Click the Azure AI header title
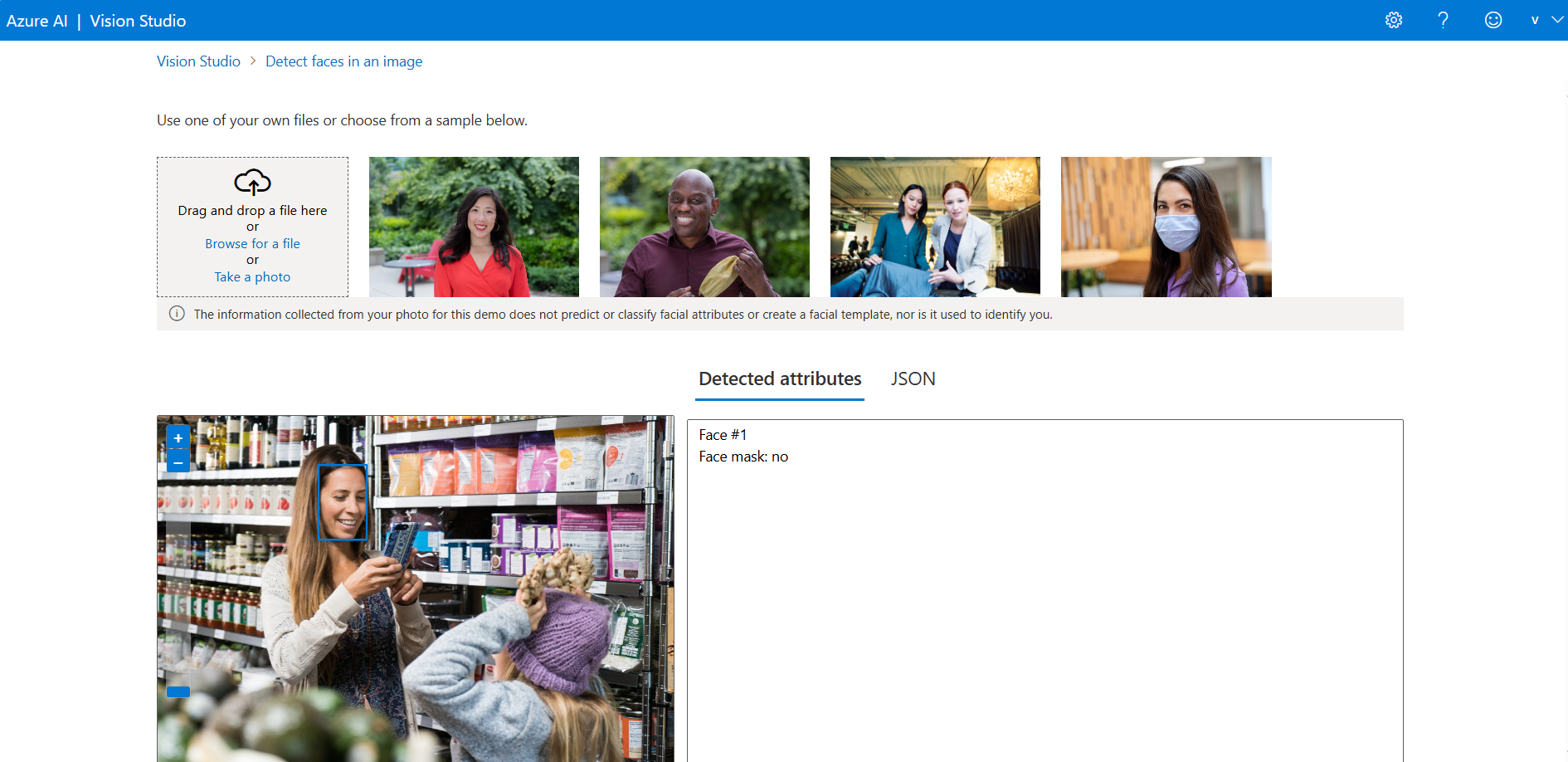Image resolution: width=1568 pixels, height=762 pixels. tap(37, 21)
